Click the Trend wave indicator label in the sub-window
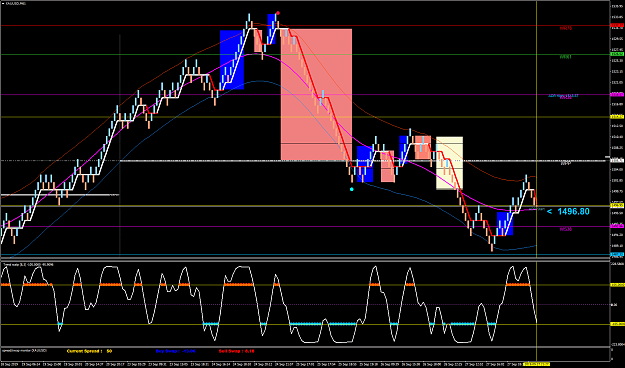The image size is (625, 368). tap(28, 264)
